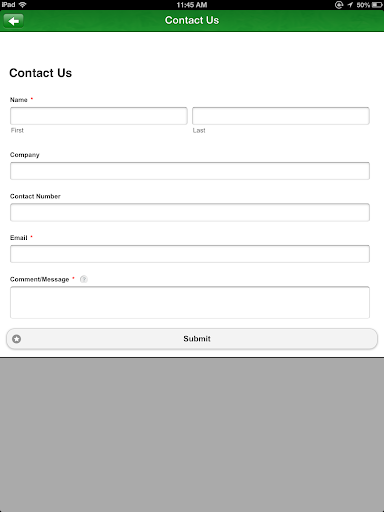Viewport: 384px width, 512px height.
Task: Focus the Company text field
Action: tap(190, 171)
